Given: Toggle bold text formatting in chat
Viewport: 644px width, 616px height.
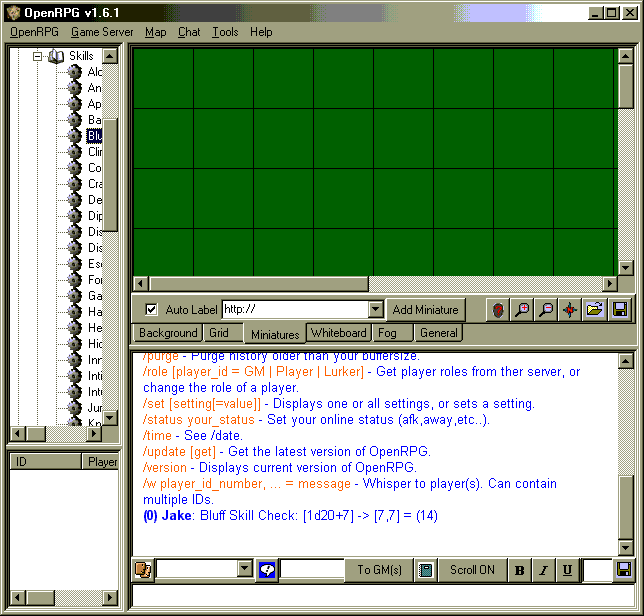Looking at the screenshot, I should (x=519, y=570).
